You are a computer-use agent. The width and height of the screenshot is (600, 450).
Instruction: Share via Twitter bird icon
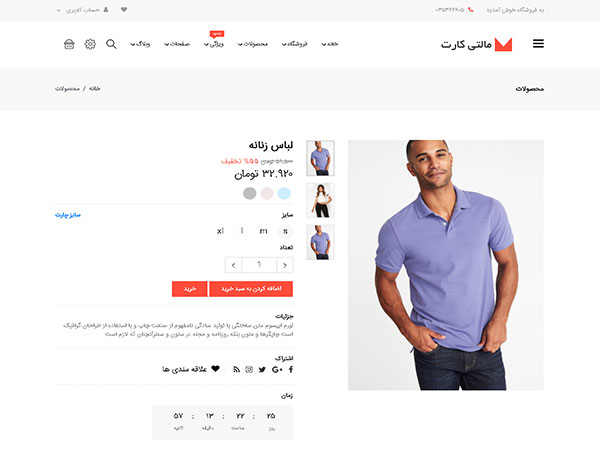(262, 369)
